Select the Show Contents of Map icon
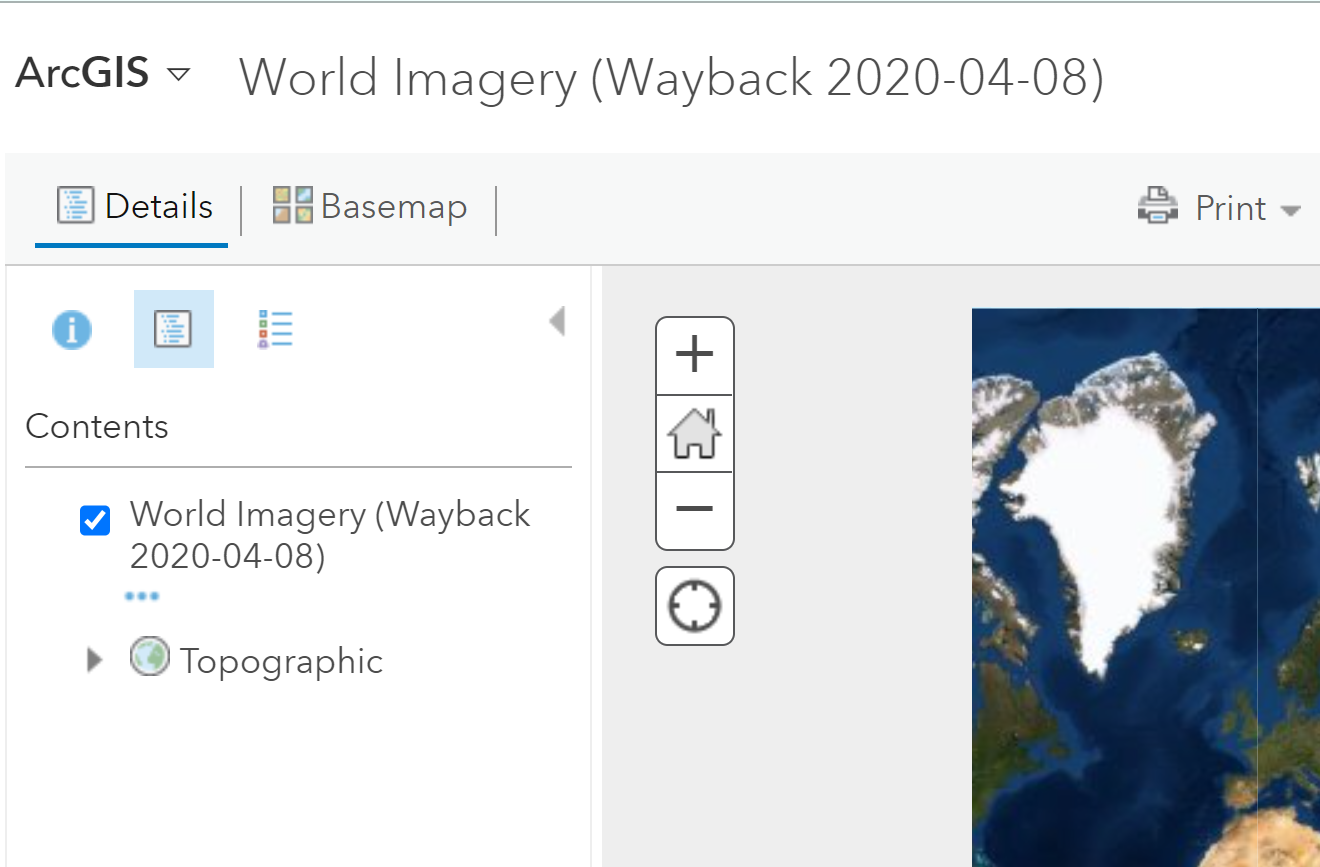The width and height of the screenshot is (1320, 867). pos(173,329)
